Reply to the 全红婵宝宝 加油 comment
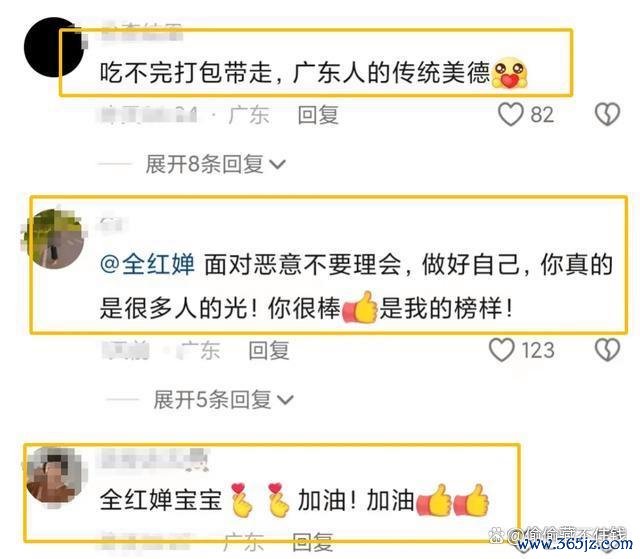The image size is (640, 559). click(x=313, y=543)
